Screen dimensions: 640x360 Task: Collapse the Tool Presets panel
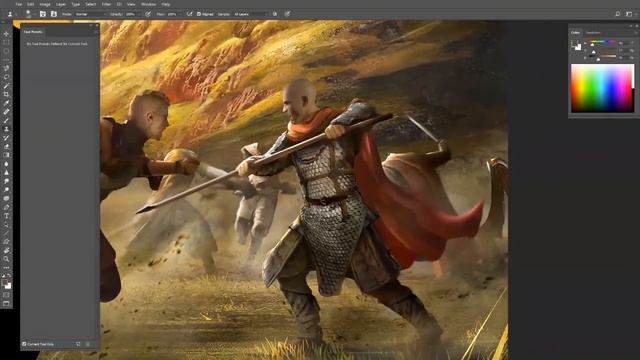pyautogui.click(x=91, y=26)
